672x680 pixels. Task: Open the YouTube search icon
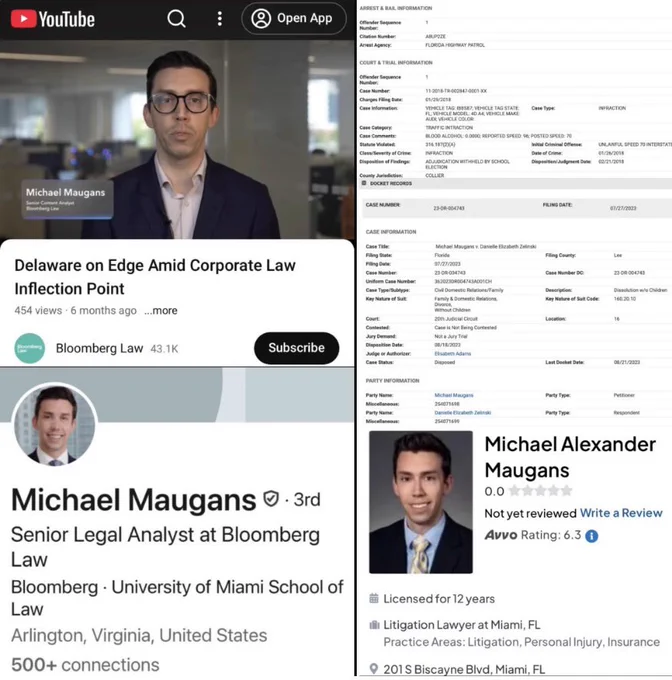(x=176, y=18)
